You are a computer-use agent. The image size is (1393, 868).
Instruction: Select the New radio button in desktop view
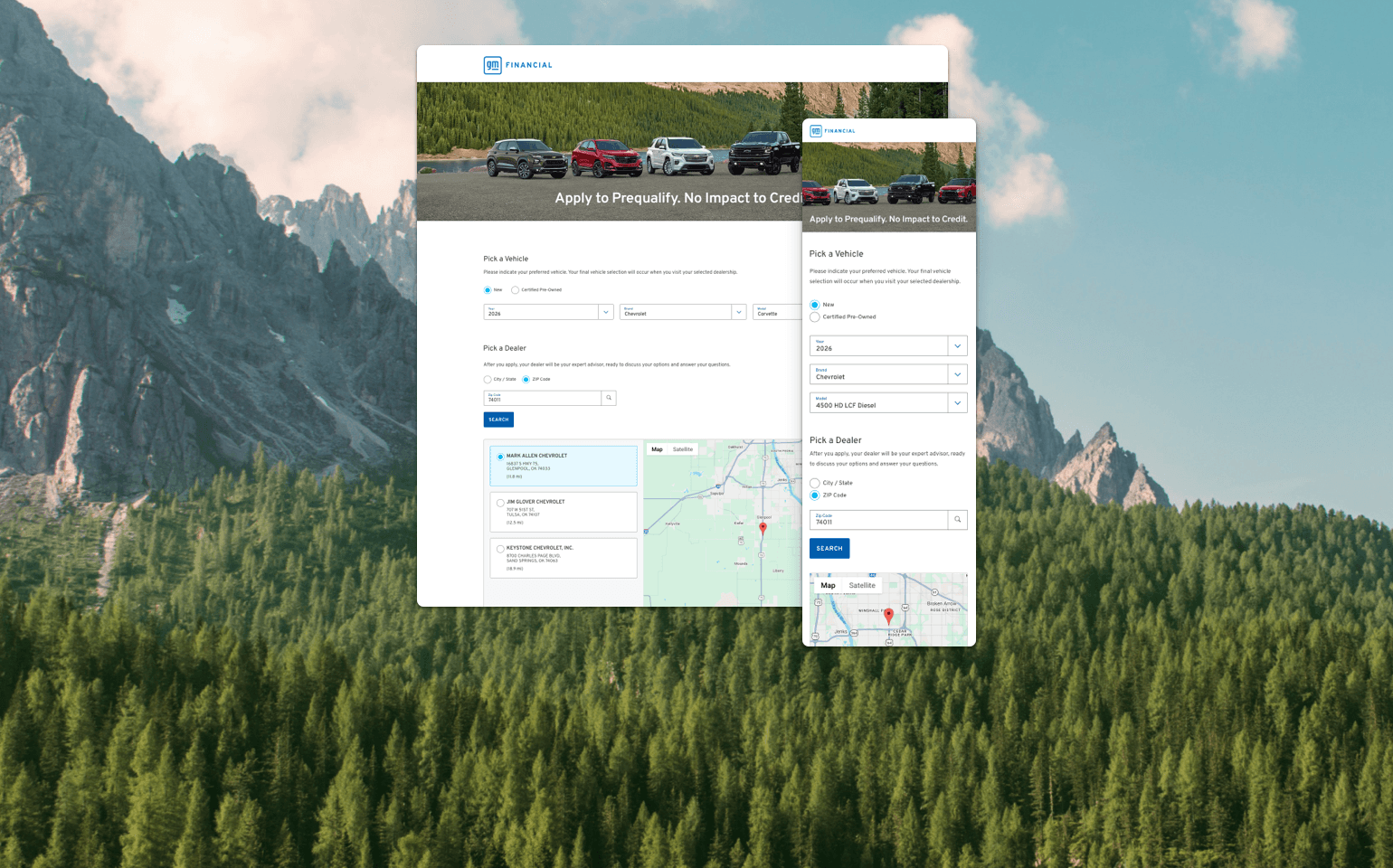point(488,290)
